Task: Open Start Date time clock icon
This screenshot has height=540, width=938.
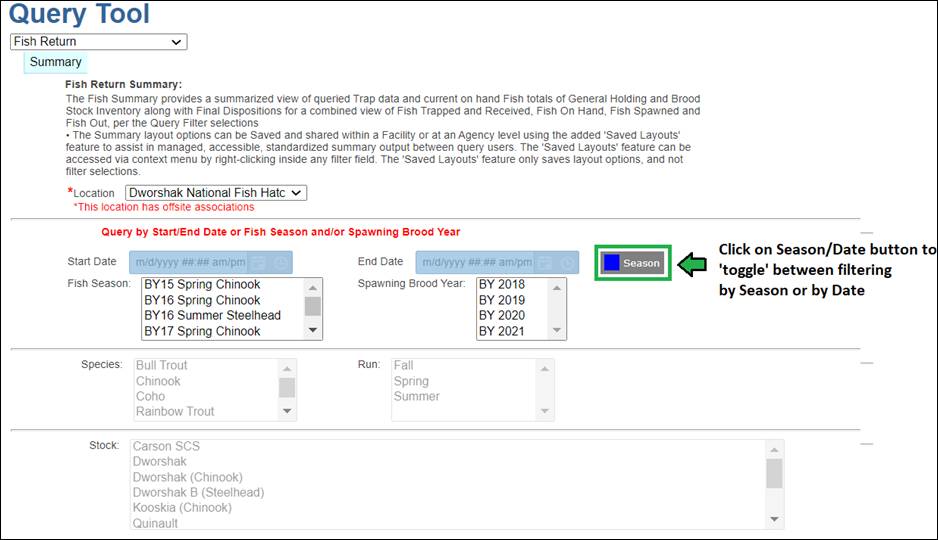Action: pyautogui.click(x=281, y=263)
